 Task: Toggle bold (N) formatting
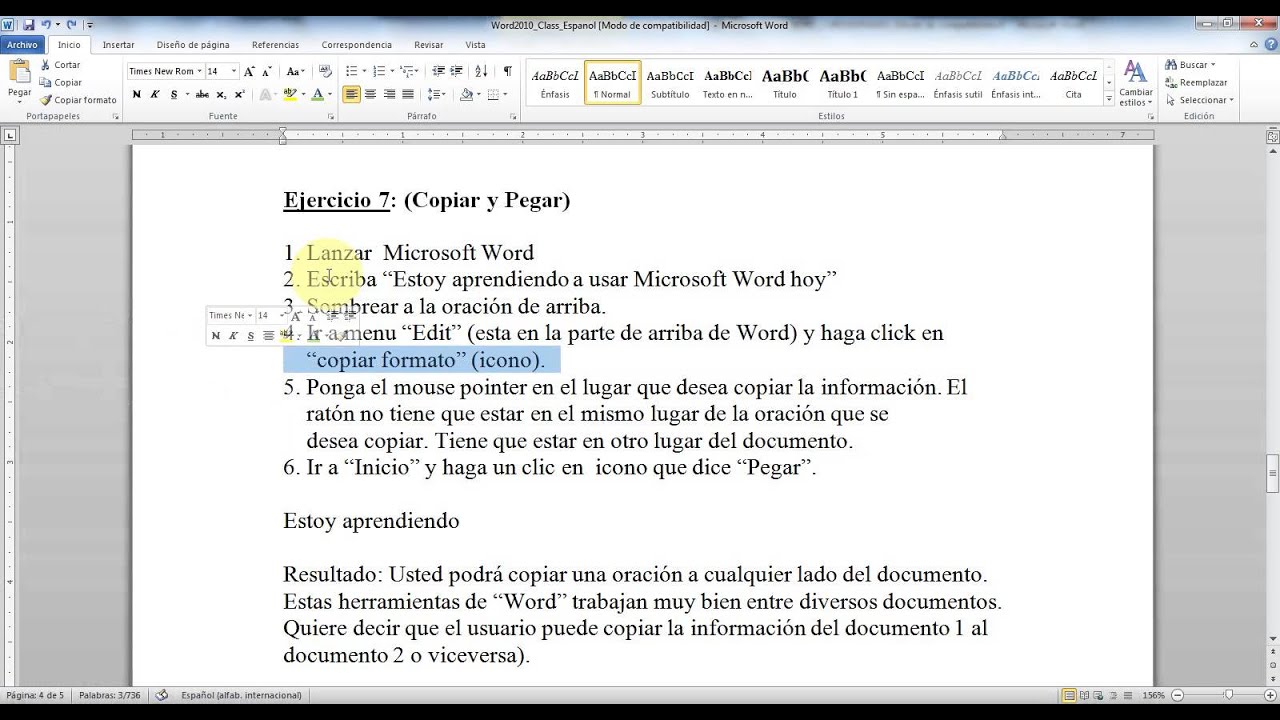[137, 95]
